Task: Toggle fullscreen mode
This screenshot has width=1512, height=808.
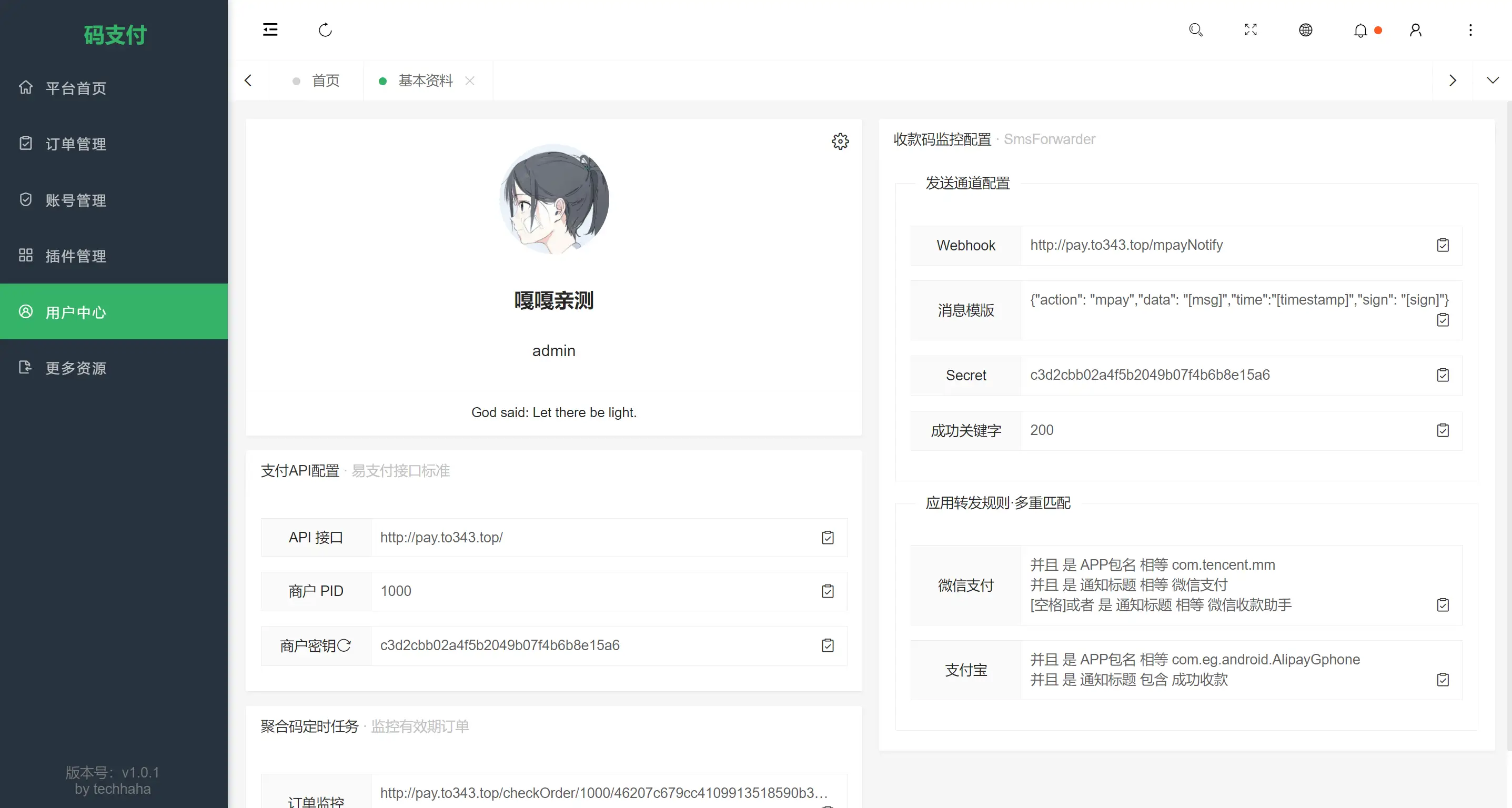Action: 1250,30
